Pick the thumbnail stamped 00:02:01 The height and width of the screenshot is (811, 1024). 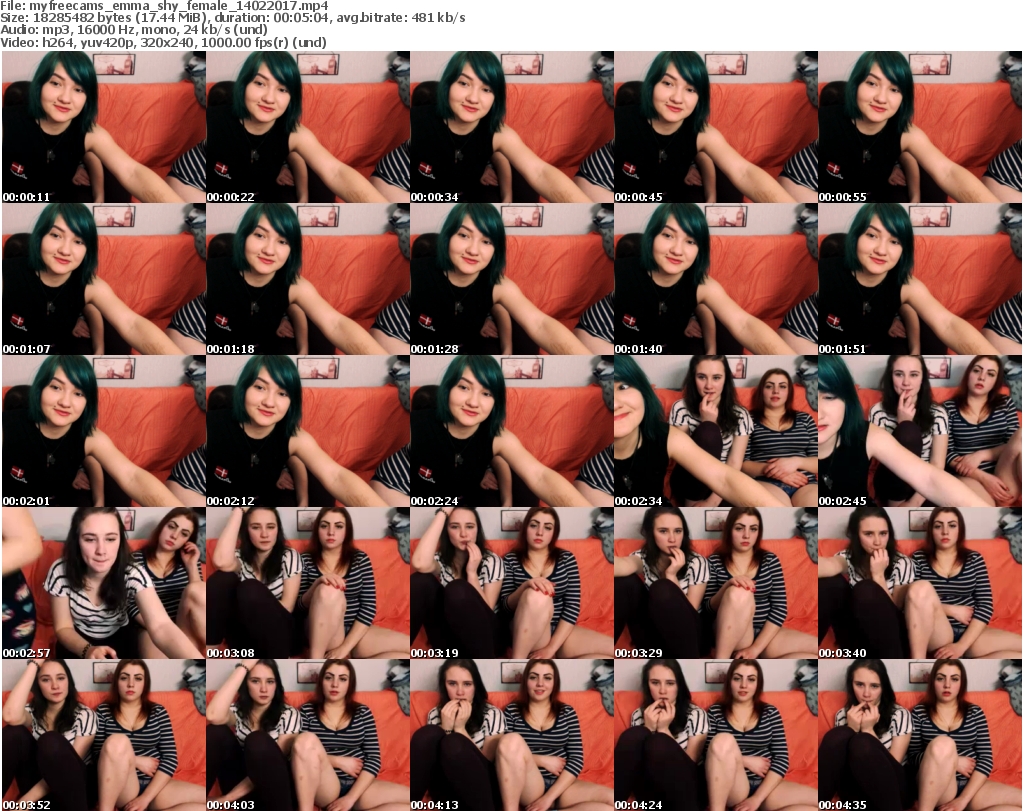tap(104, 431)
